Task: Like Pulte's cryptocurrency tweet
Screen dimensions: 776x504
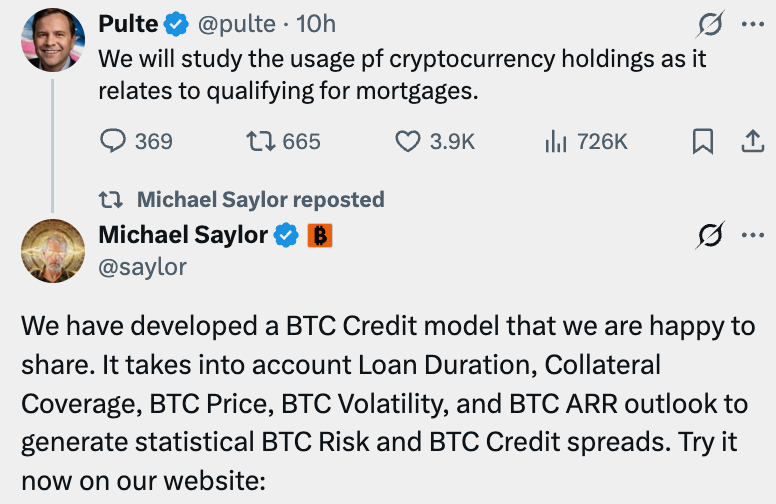Action: click(x=435, y=141)
